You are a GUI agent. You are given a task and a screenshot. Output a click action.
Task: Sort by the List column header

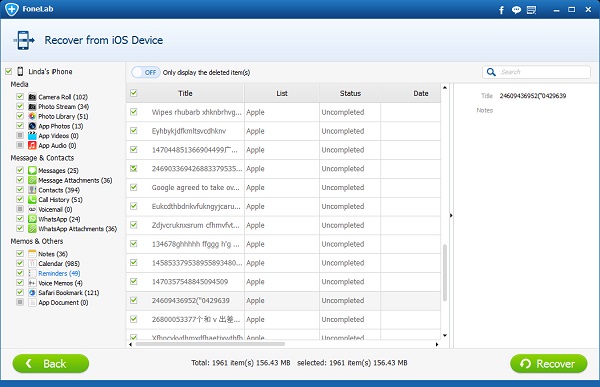pyautogui.click(x=282, y=93)
